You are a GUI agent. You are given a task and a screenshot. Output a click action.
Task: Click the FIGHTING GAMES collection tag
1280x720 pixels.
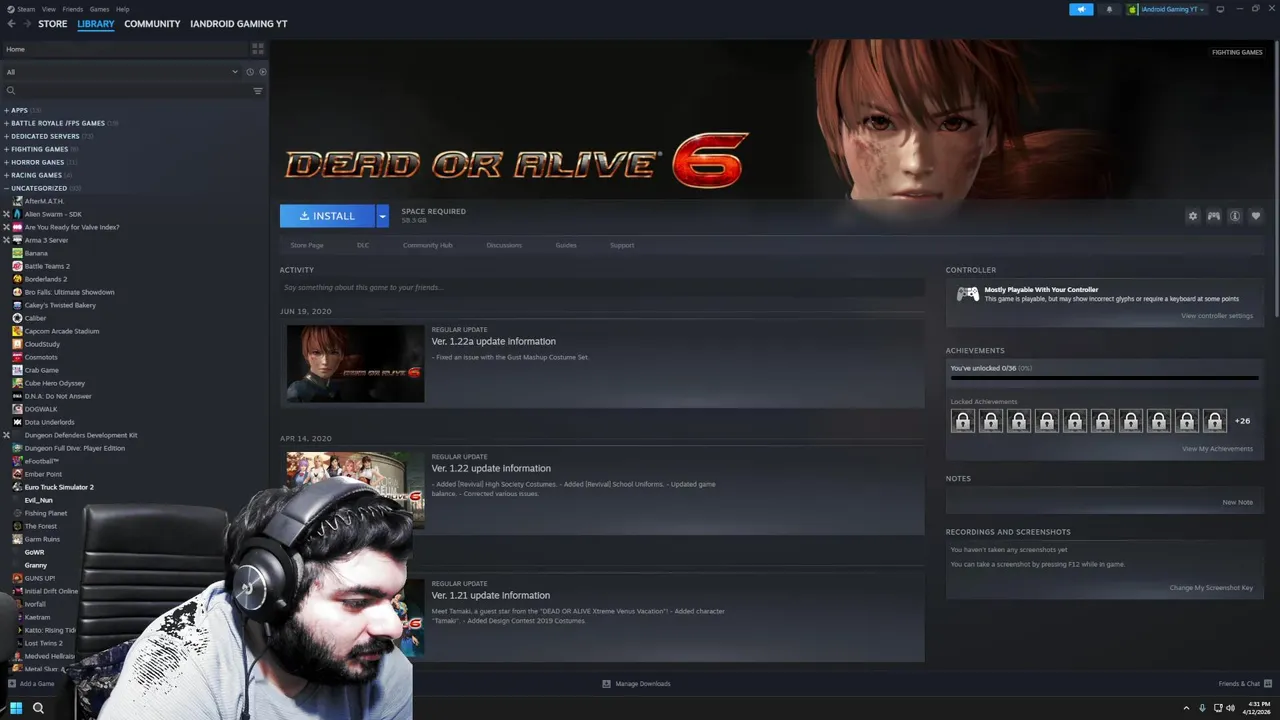pos(1237,52)
